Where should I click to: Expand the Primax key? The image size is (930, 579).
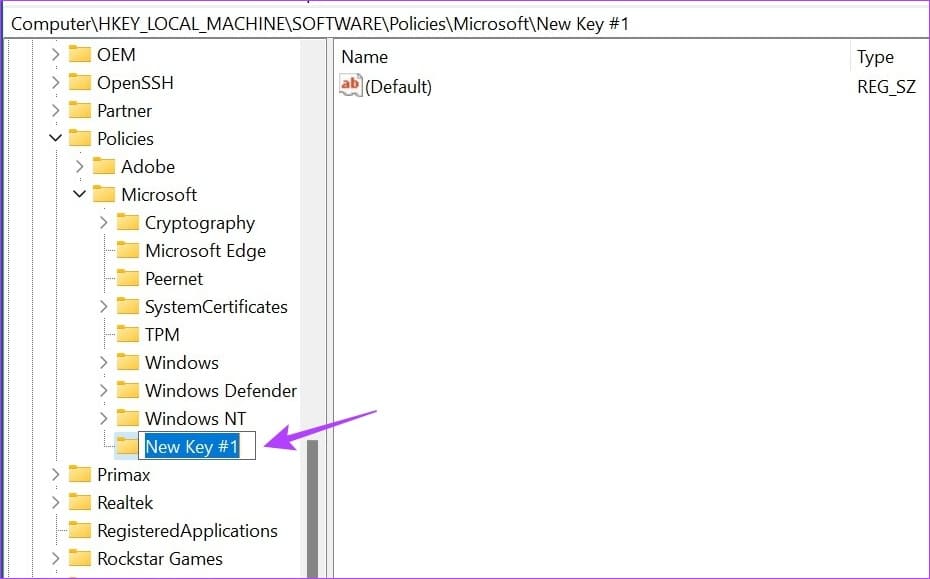(x=55, y=474)
